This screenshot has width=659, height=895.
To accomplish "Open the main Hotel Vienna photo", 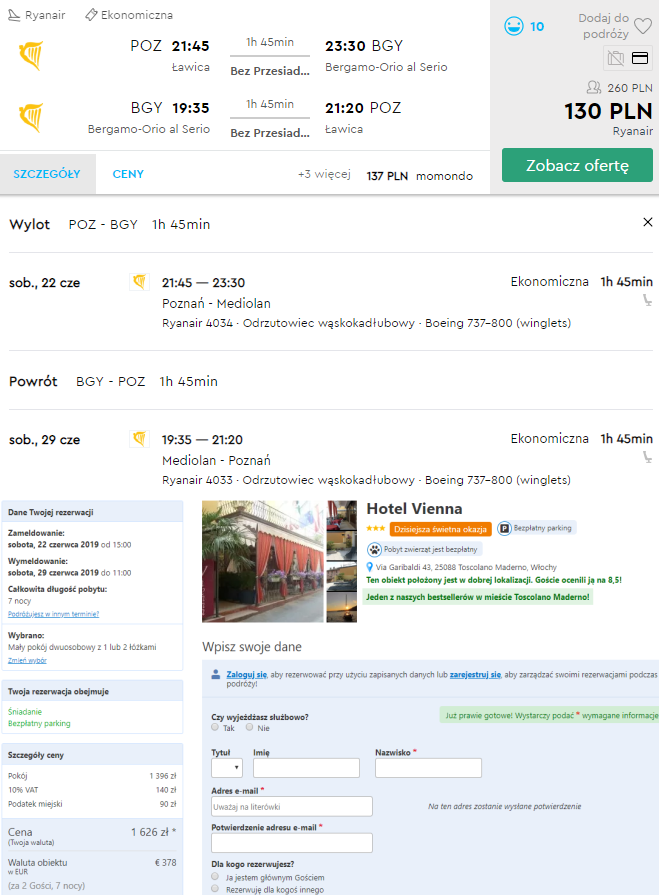I will [262, 561].
